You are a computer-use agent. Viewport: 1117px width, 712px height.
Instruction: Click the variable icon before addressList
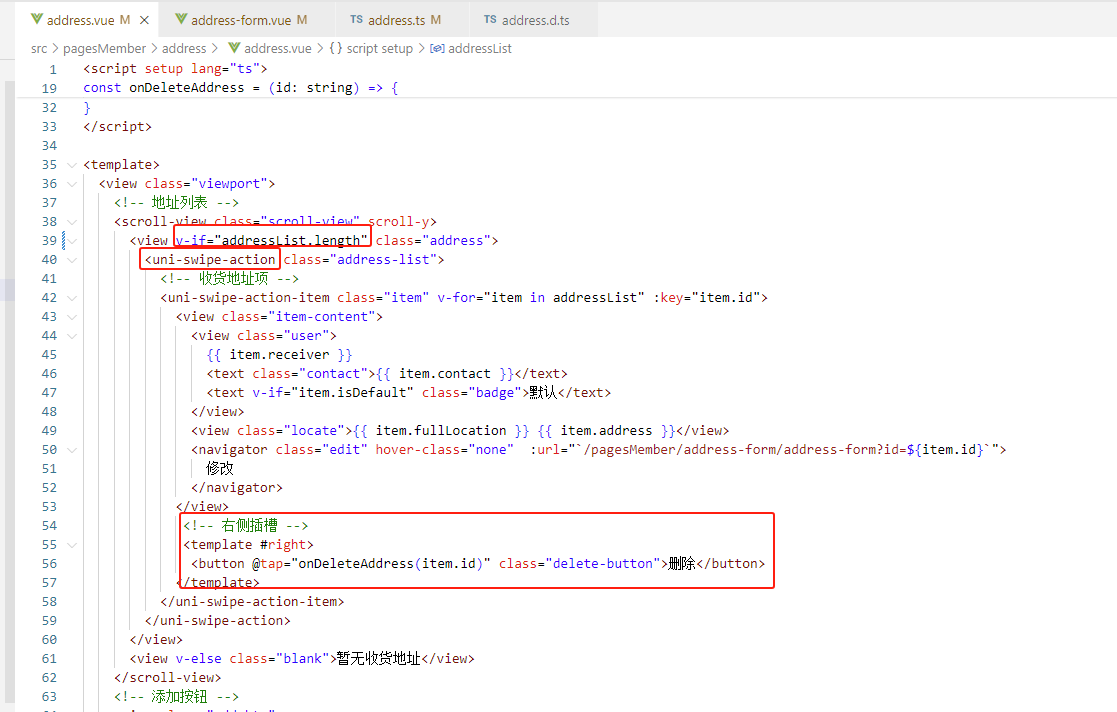click(437, 48)
